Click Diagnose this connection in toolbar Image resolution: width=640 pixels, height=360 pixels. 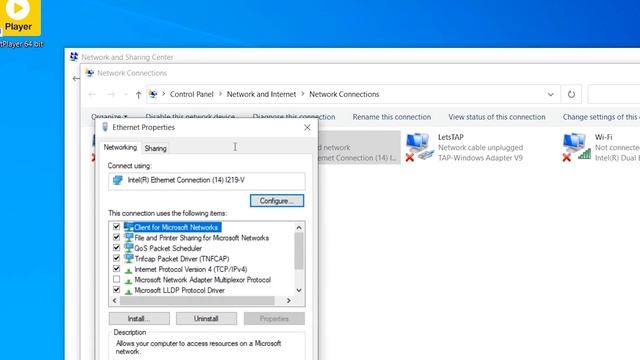294,117
